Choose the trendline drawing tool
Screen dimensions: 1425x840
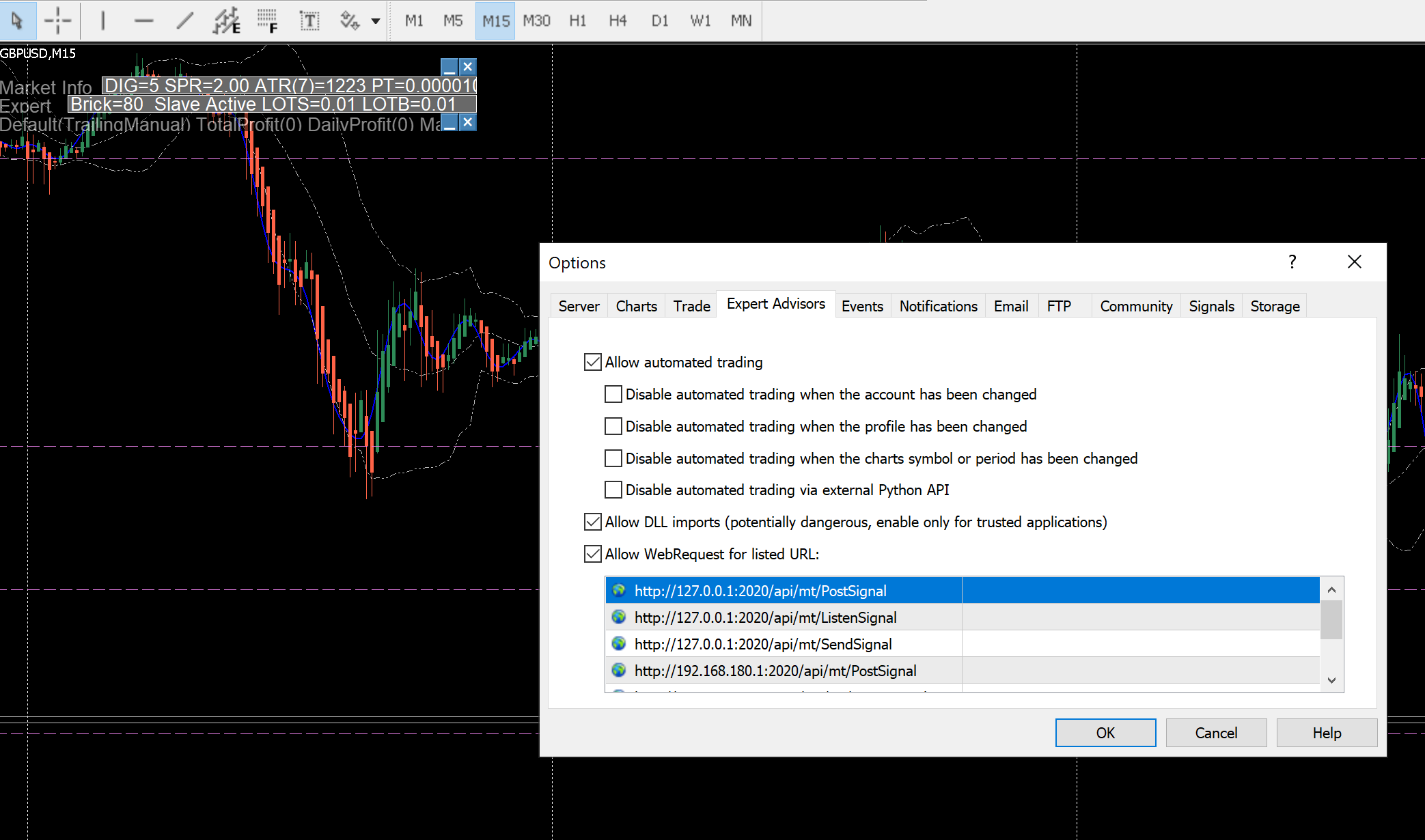click(x=184, y=20)
